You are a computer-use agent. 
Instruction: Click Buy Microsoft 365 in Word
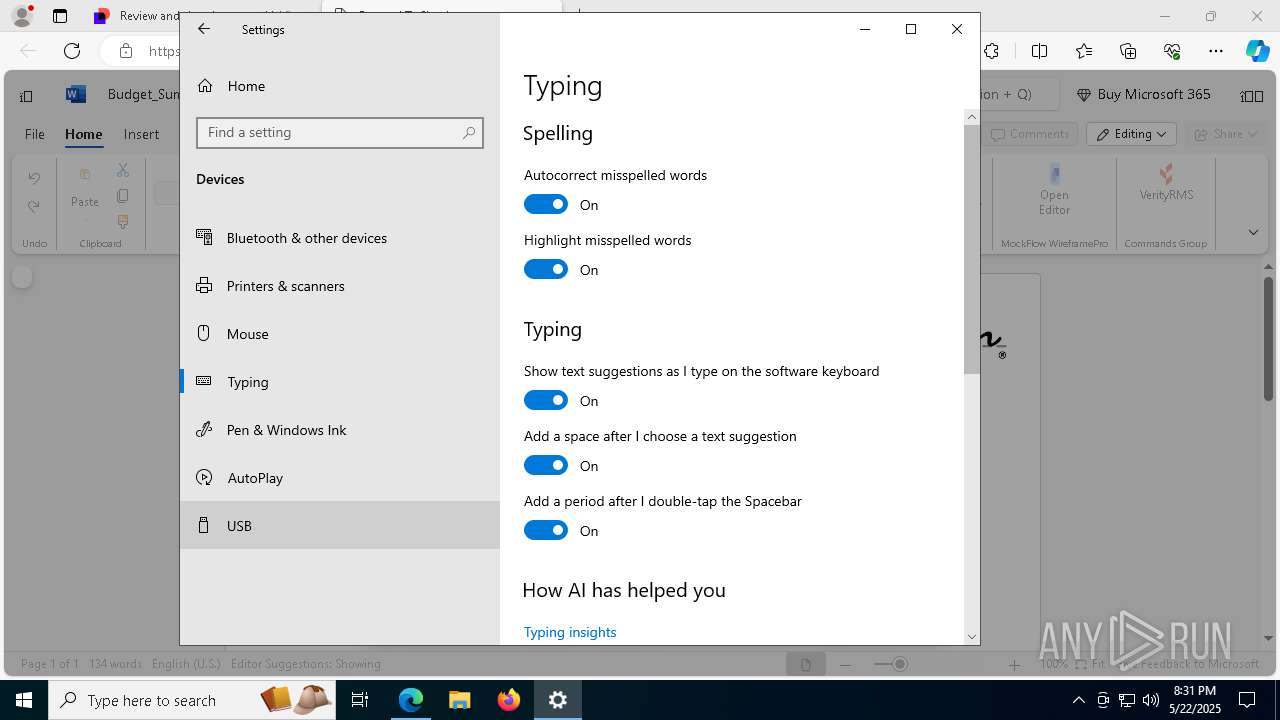[1143, 94]
